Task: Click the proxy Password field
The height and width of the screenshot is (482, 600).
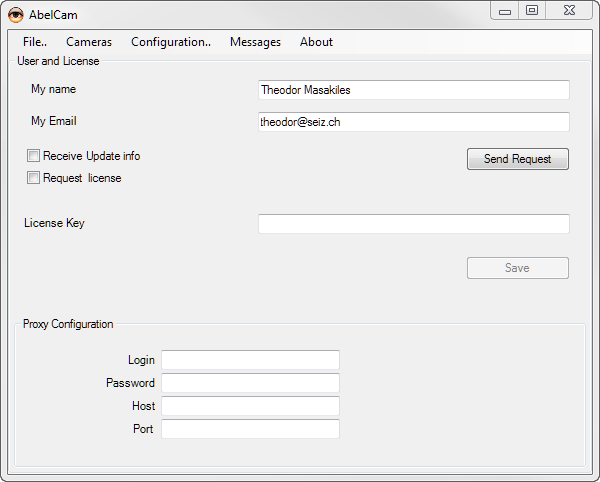Action: 250,383
